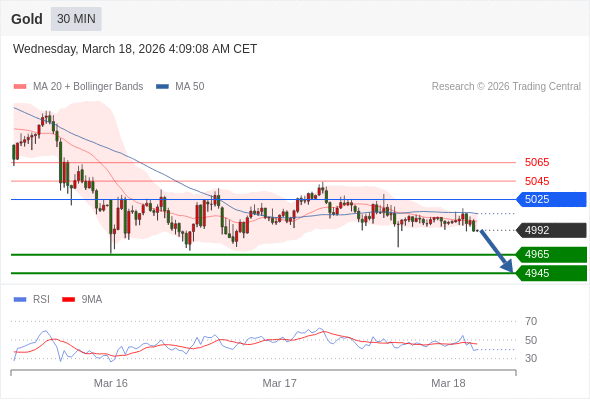The image size is (590, 400).
Task: Click the 9MA red legend swatch
Action: pyautogui.click(x=68, y=300)
